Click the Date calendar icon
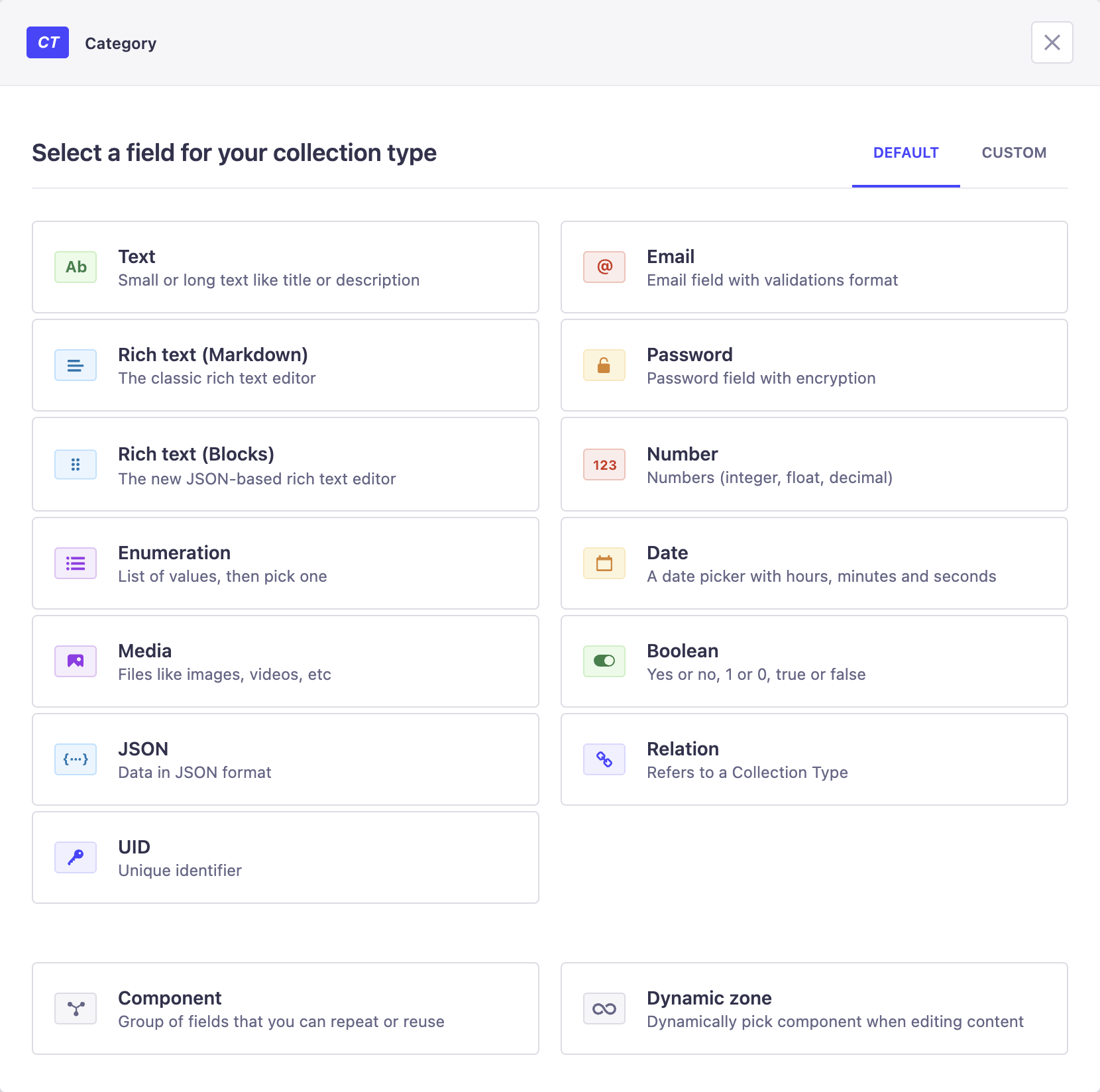This screenshot has width=1100, height=1092. coord(604,563)
